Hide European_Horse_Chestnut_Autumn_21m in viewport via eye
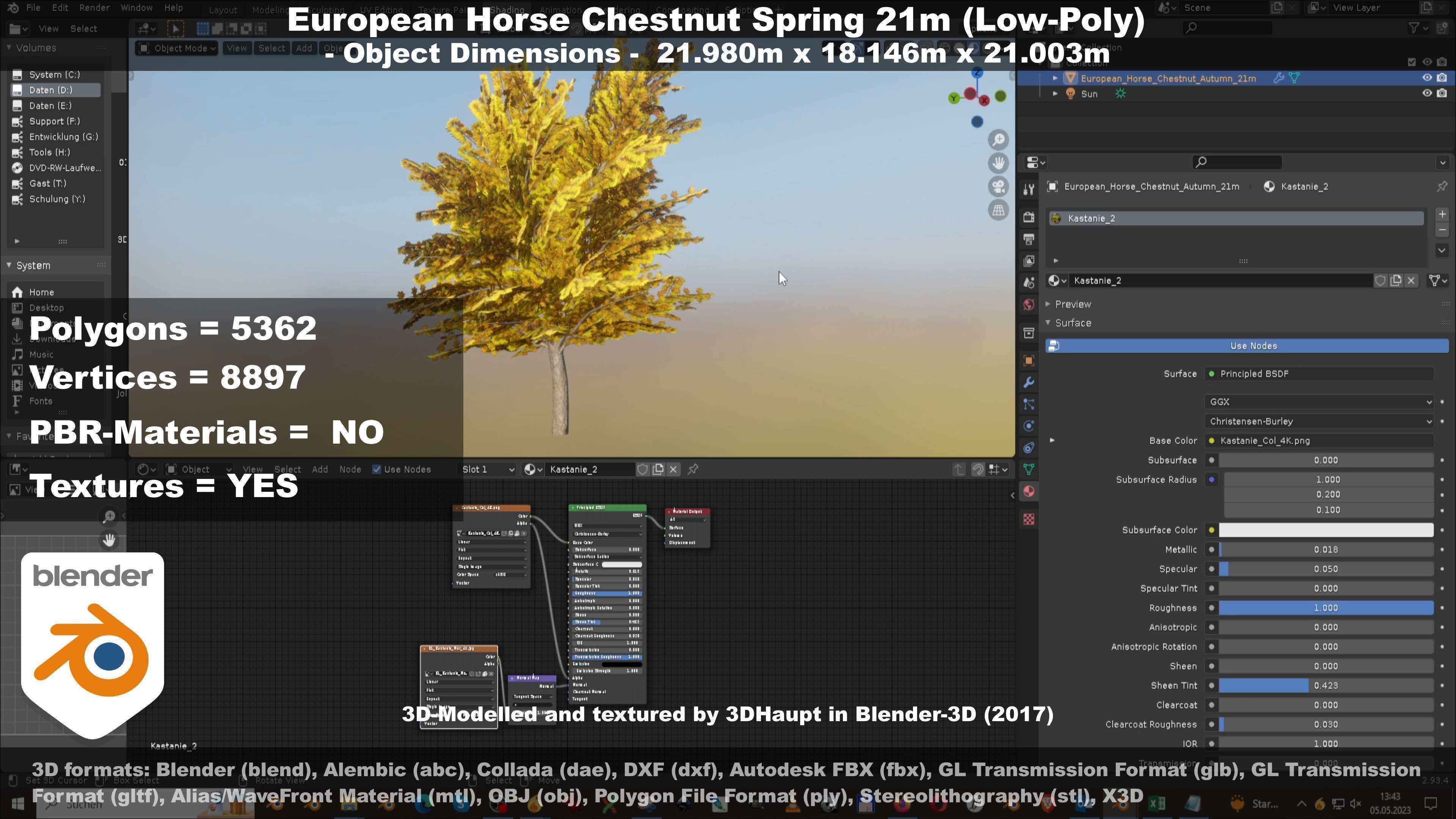This screenshot has width=1456, height=819. (x=1427, y=78)
